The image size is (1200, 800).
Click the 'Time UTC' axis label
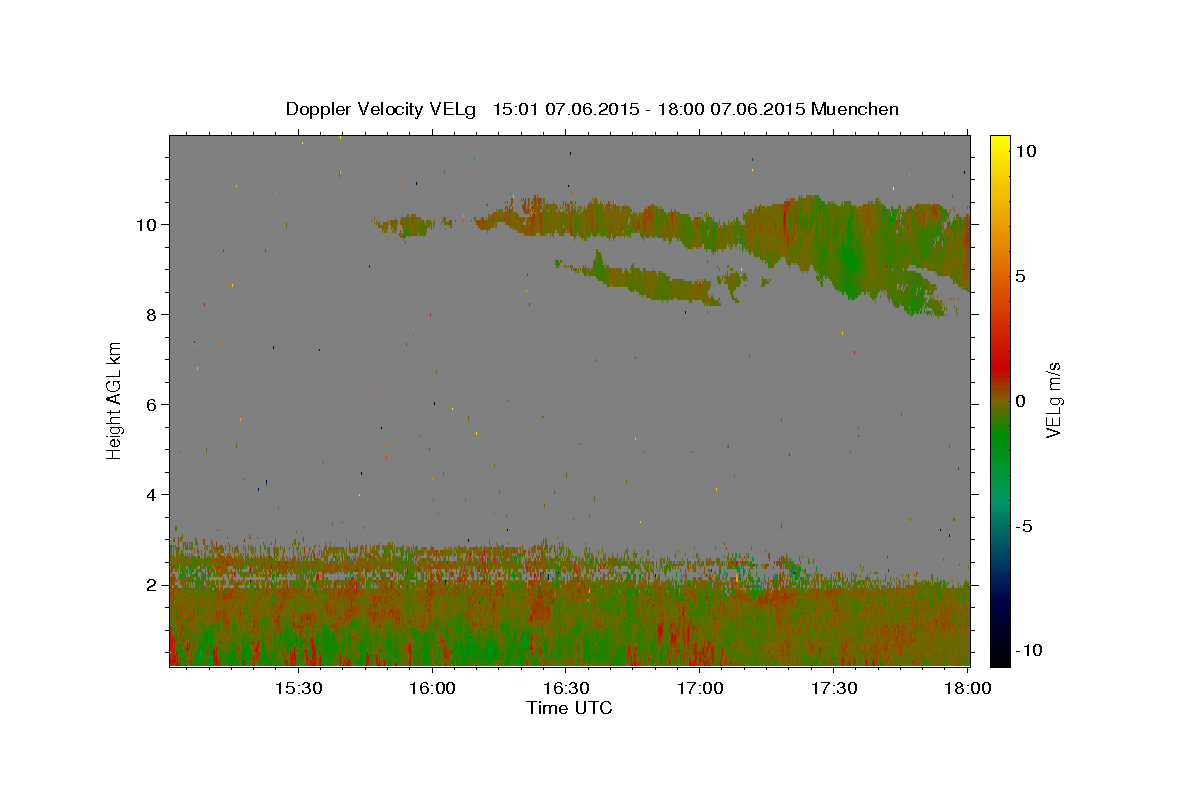coord(569,708)
